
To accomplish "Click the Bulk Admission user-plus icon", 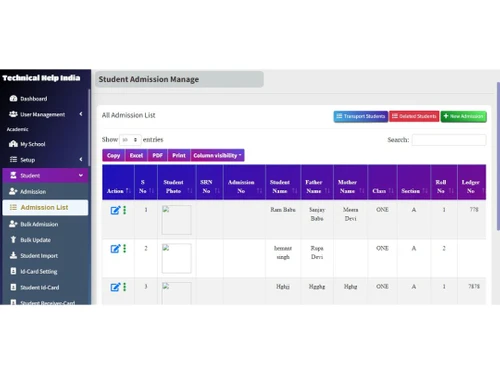I will coord(13,224).
